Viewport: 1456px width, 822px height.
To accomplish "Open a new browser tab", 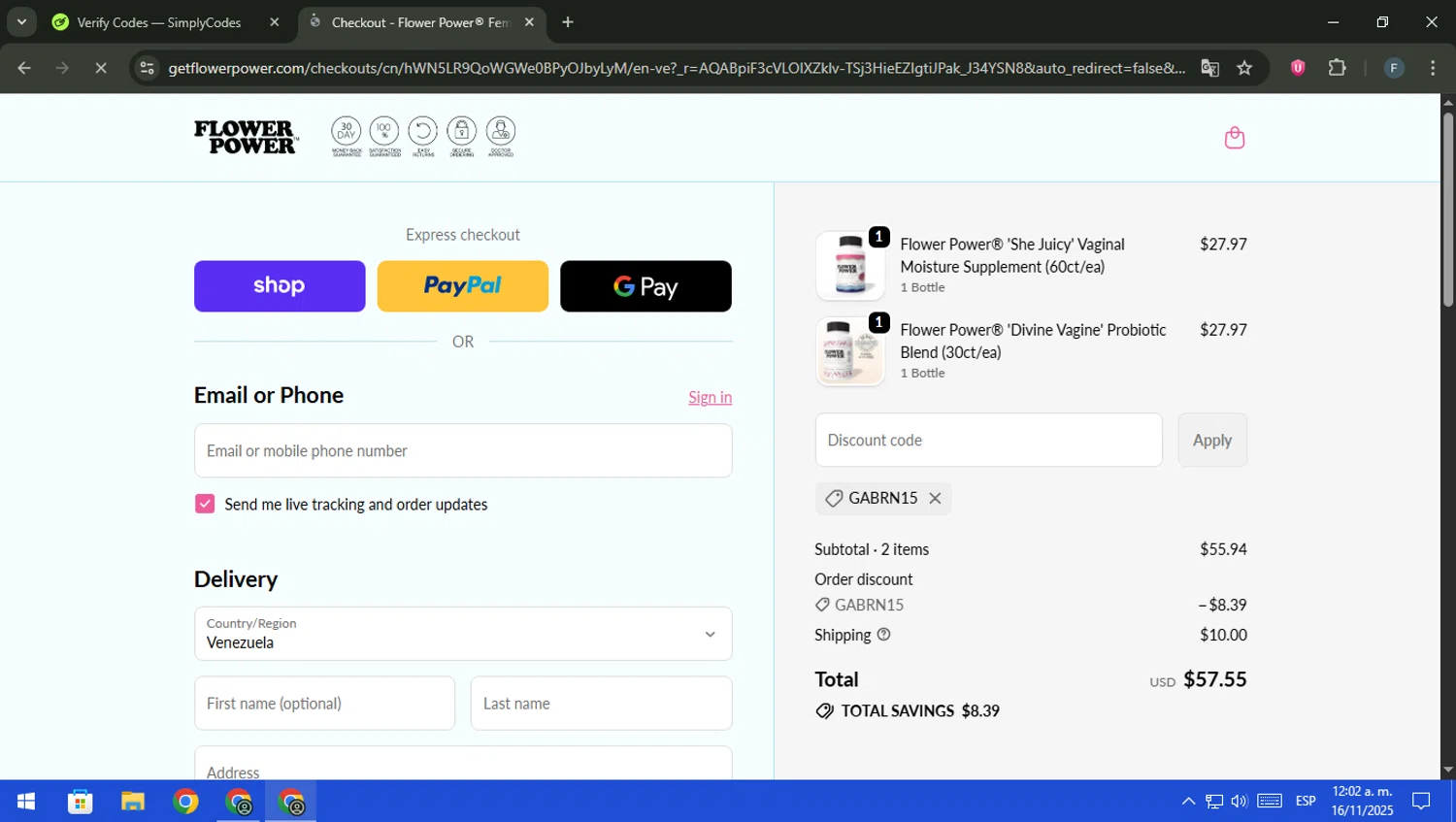I will click(x=568, y=22).
